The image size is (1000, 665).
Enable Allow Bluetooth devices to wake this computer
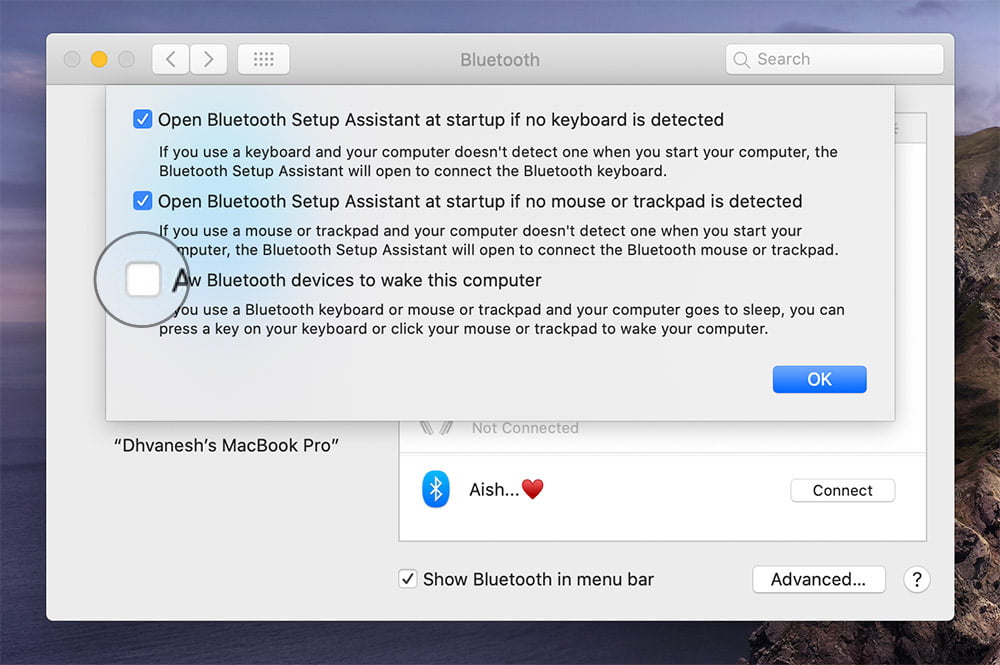(x=143, y=280)
